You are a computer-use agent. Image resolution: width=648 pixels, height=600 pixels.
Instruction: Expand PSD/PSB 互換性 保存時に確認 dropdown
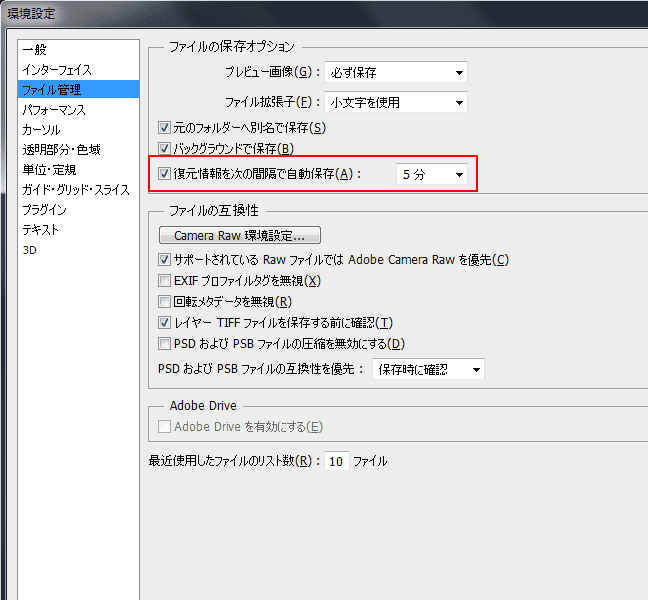[x=427, y=369]
